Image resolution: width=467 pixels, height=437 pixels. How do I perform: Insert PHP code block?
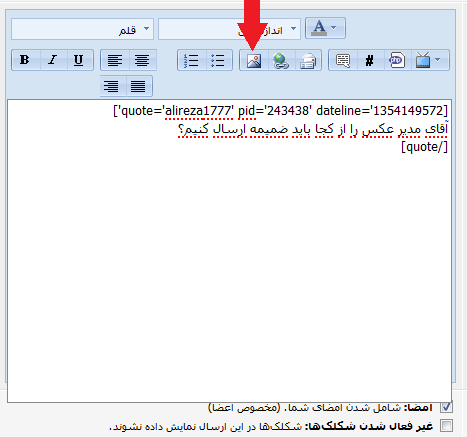click(397, 60)
